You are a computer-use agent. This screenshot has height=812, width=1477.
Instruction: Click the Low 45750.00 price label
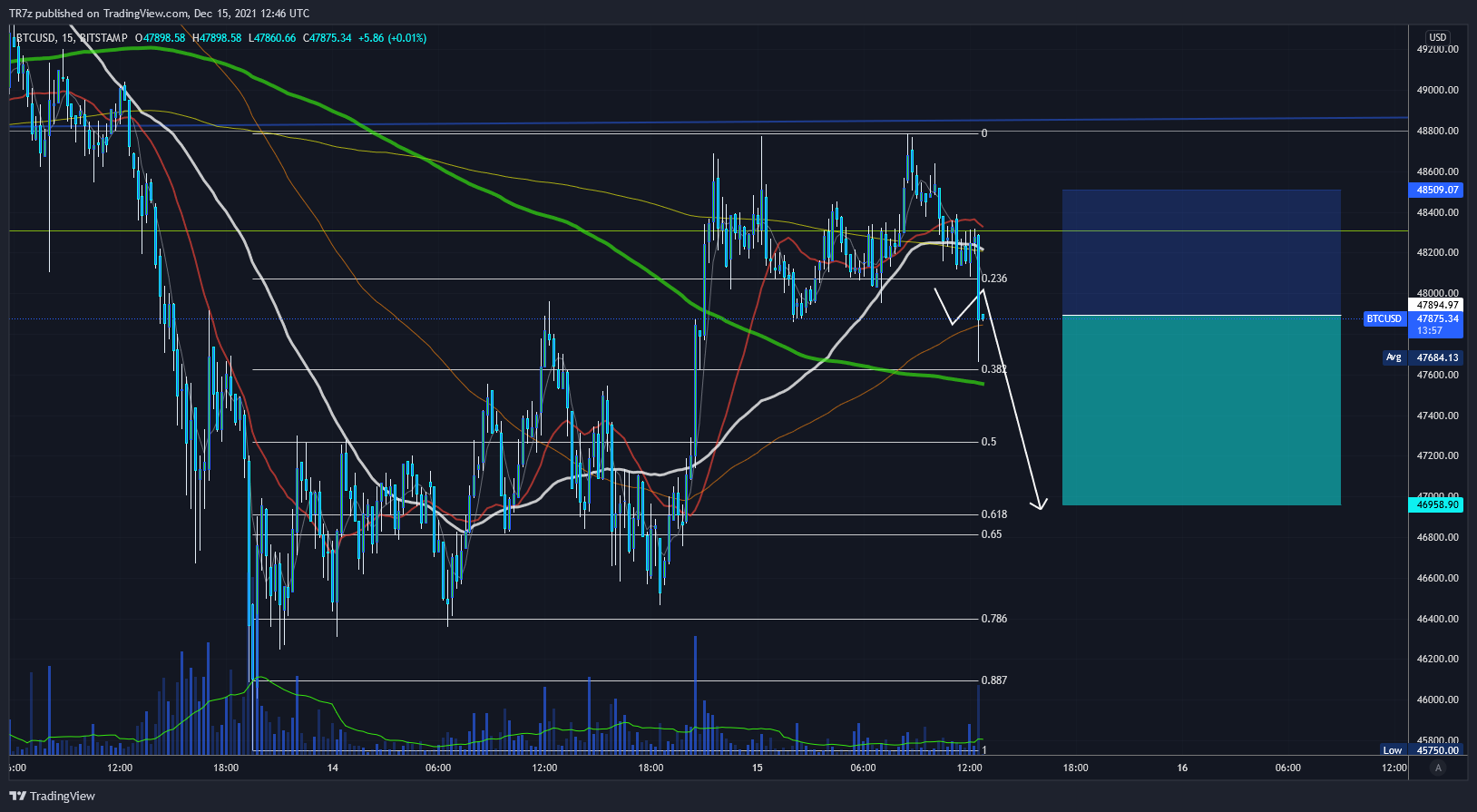1421,750
